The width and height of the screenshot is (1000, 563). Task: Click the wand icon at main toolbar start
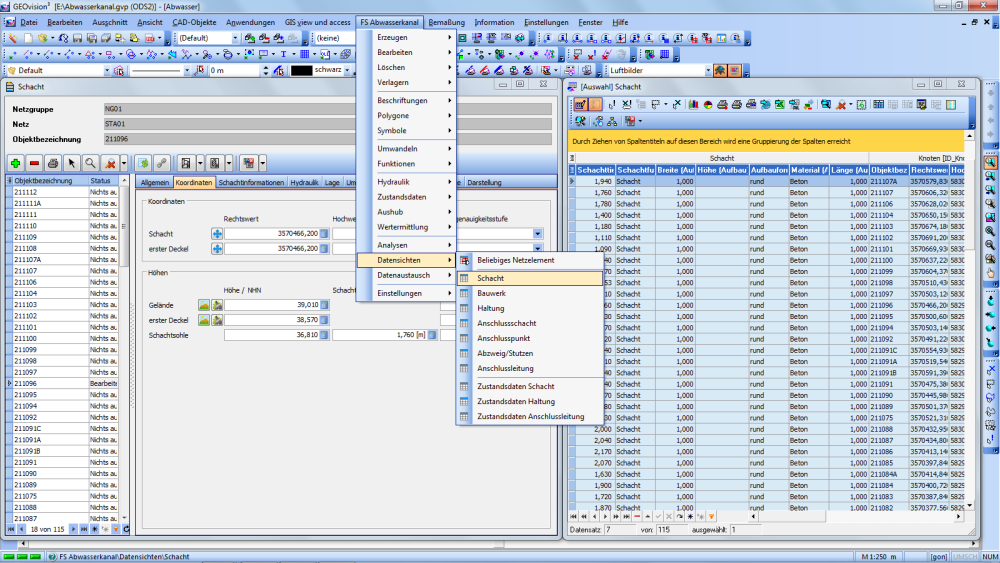[x=12, y=38]
